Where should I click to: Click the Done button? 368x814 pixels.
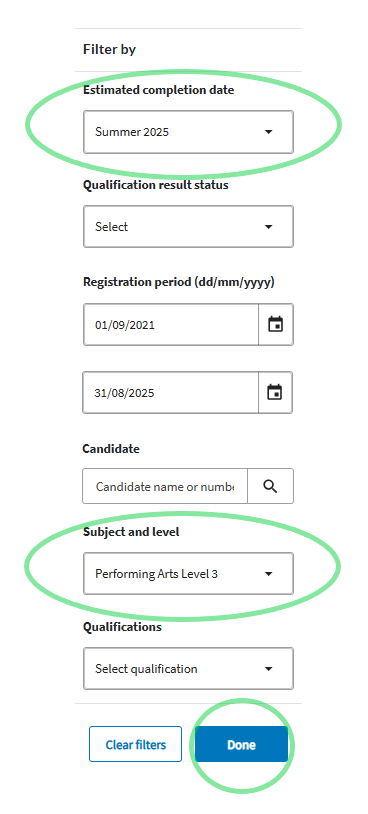[241, 744]
